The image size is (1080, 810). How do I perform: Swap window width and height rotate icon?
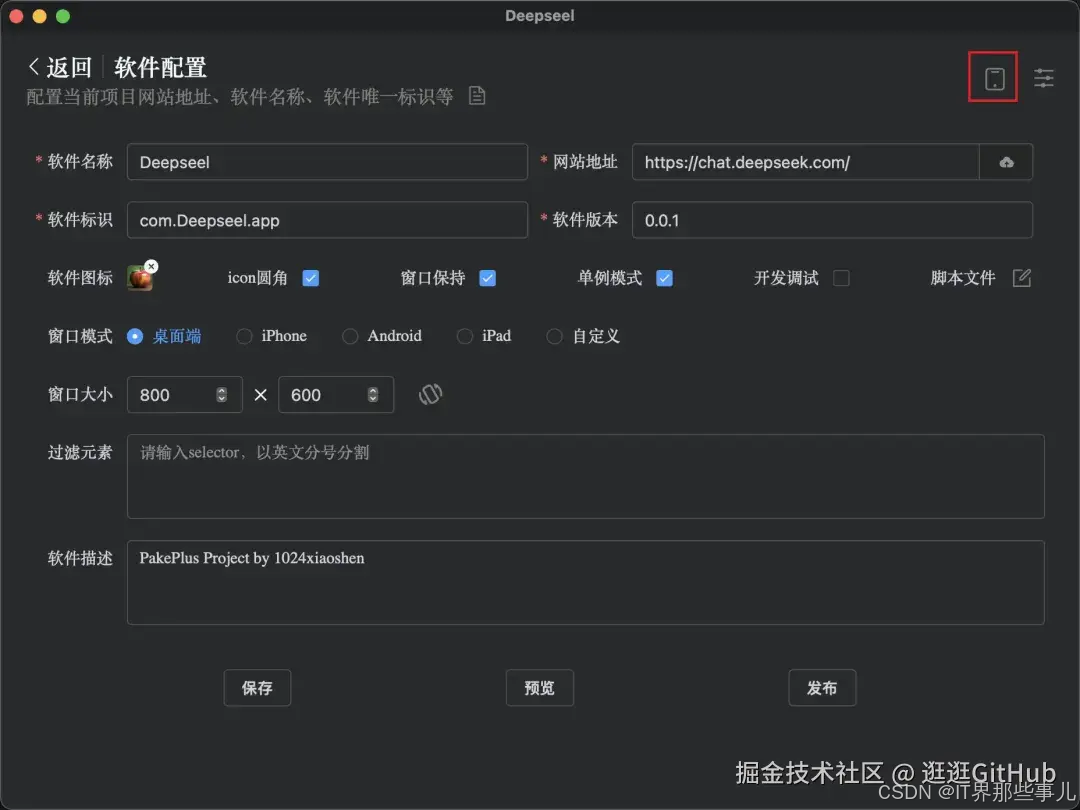(x=430, y=395)
